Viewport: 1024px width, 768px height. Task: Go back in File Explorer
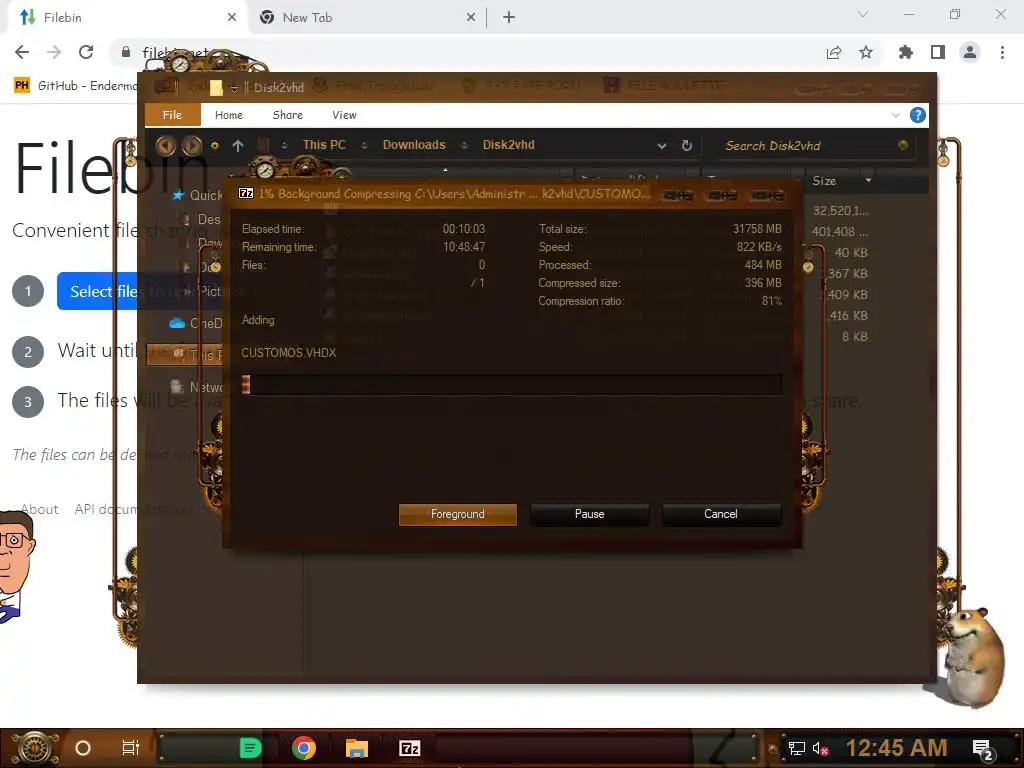165,145
